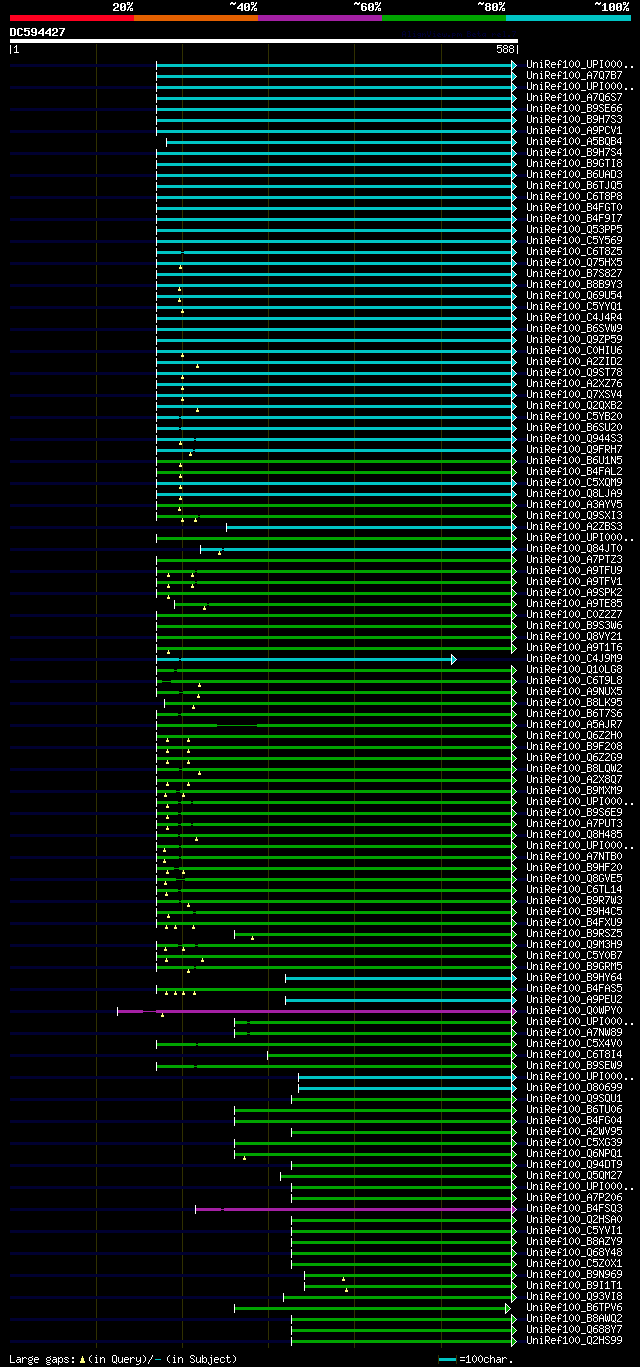Click the purple ~60% identity legend segment

[320, 18]
